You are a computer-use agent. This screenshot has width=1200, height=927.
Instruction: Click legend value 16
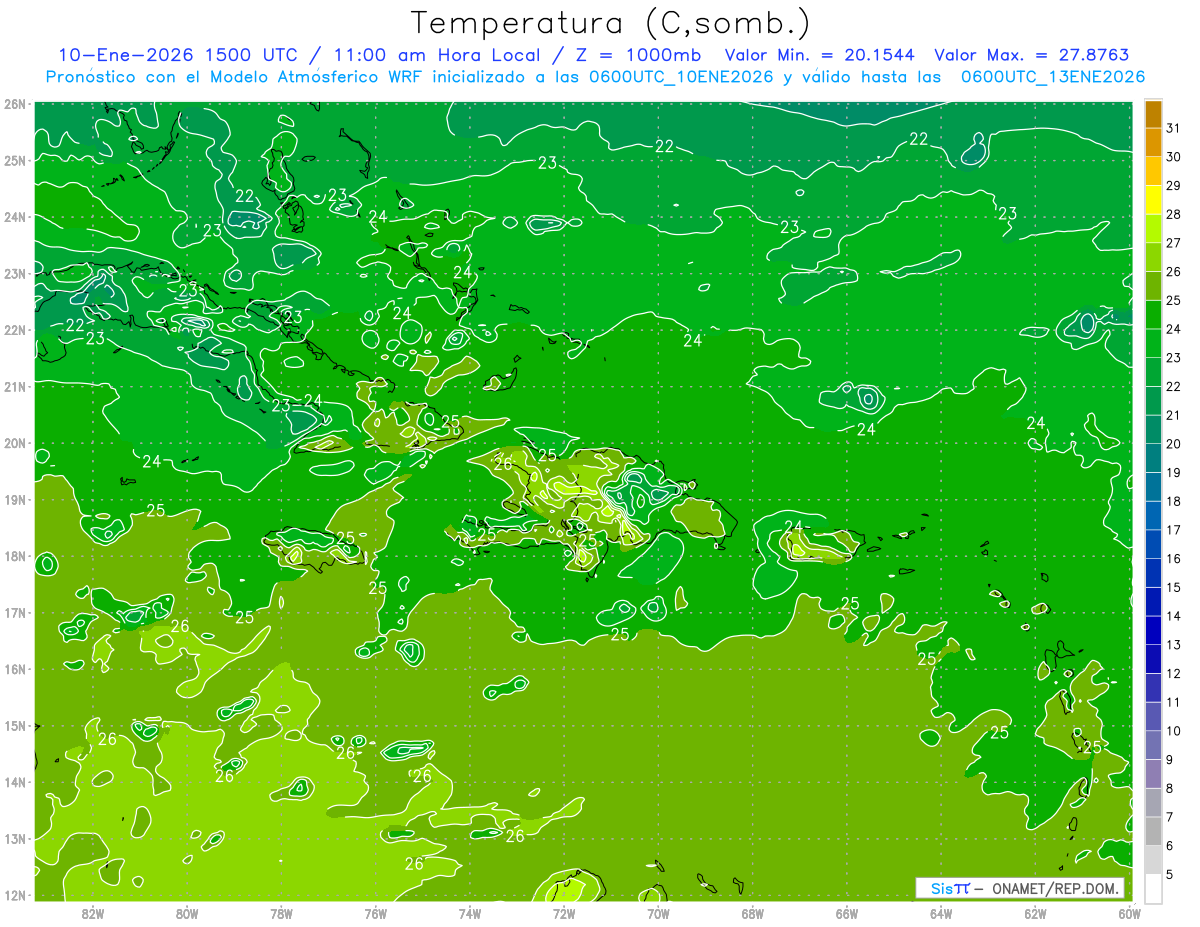click(1174, 559)
